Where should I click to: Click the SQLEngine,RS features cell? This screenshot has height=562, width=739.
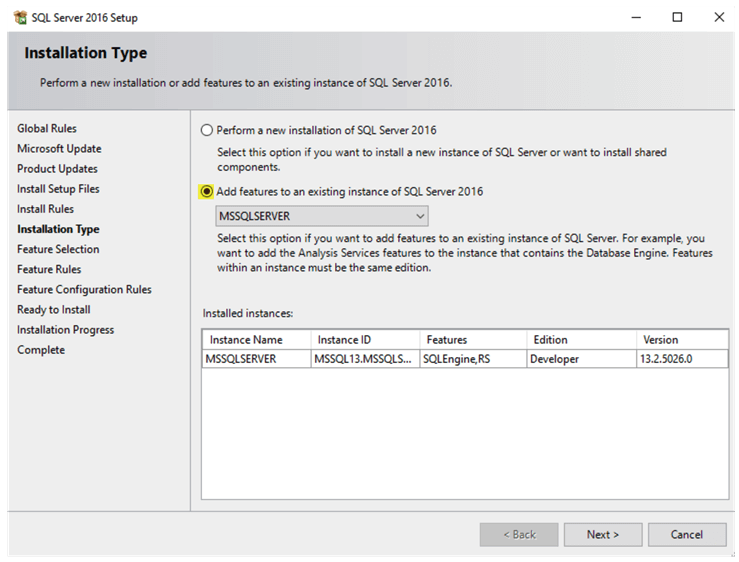tap(473, 359)
